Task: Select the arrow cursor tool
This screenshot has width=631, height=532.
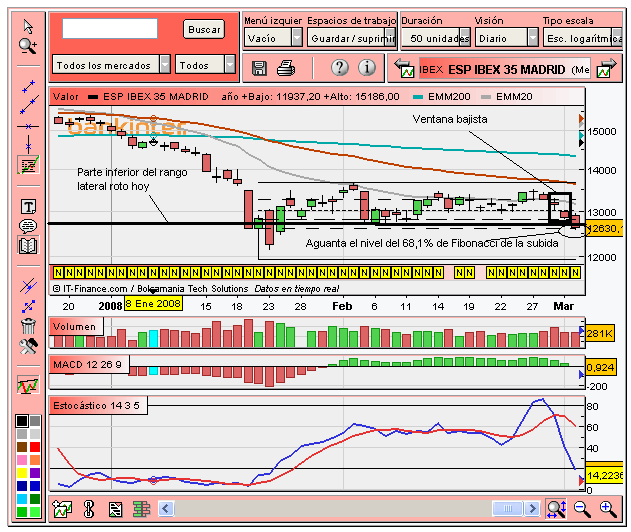Action: (x=28, y=27)
